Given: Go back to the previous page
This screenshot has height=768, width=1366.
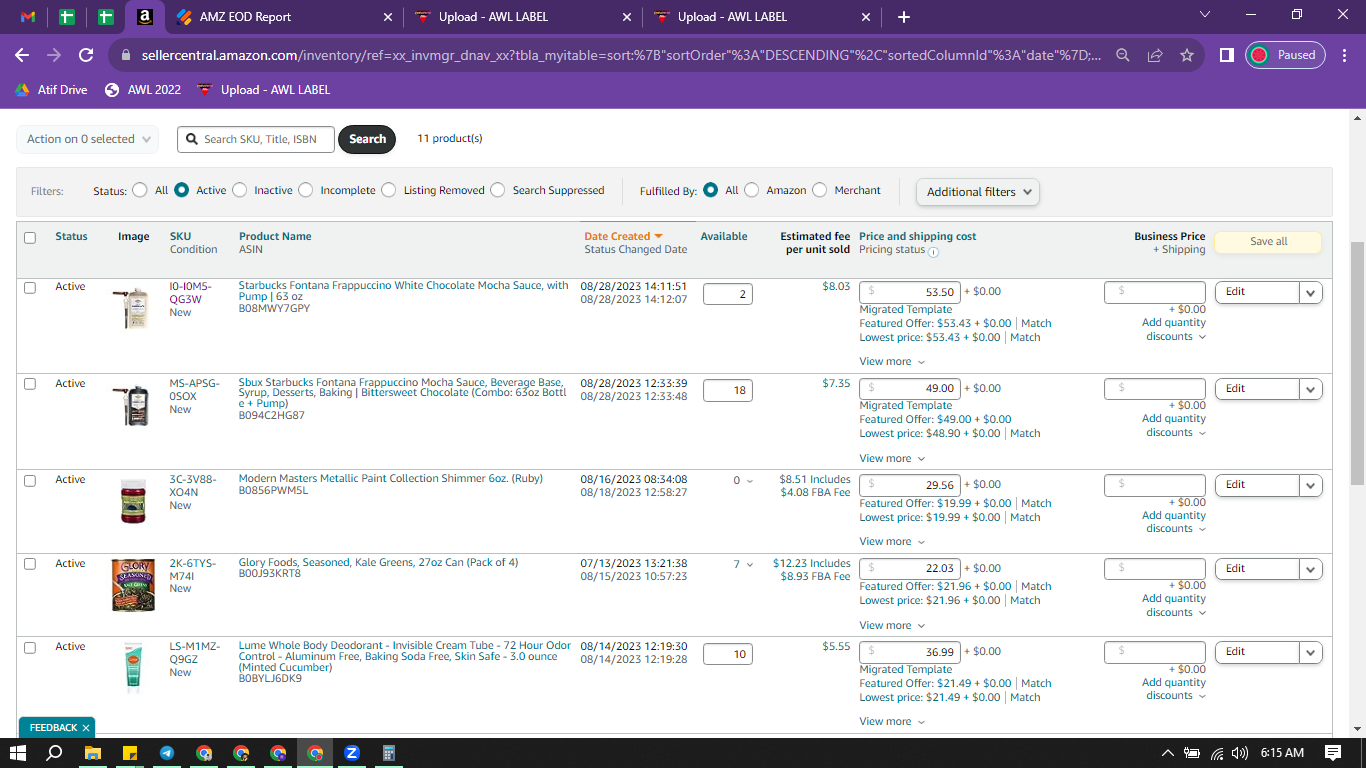Looking at the screenshot, I should click(x=22, y=56).
